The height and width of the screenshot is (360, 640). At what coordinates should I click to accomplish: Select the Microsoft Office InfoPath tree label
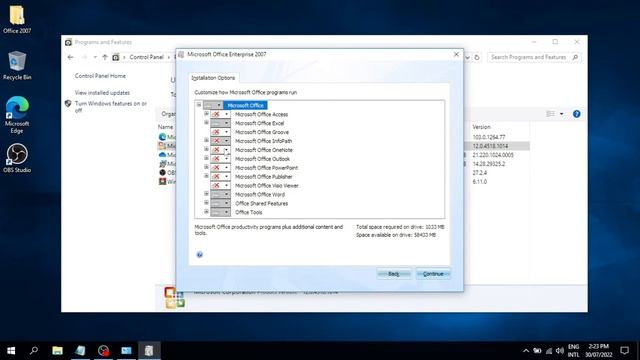(264, 141)
